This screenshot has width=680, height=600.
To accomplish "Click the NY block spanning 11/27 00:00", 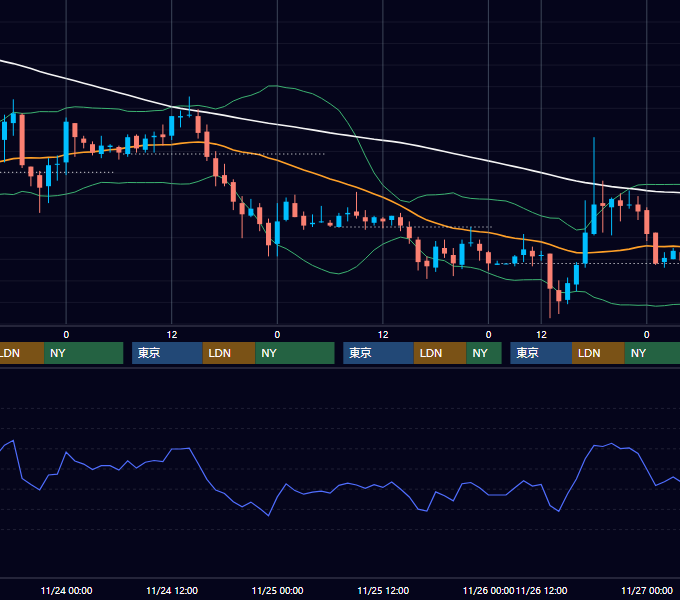I will [x=652, y=353].
